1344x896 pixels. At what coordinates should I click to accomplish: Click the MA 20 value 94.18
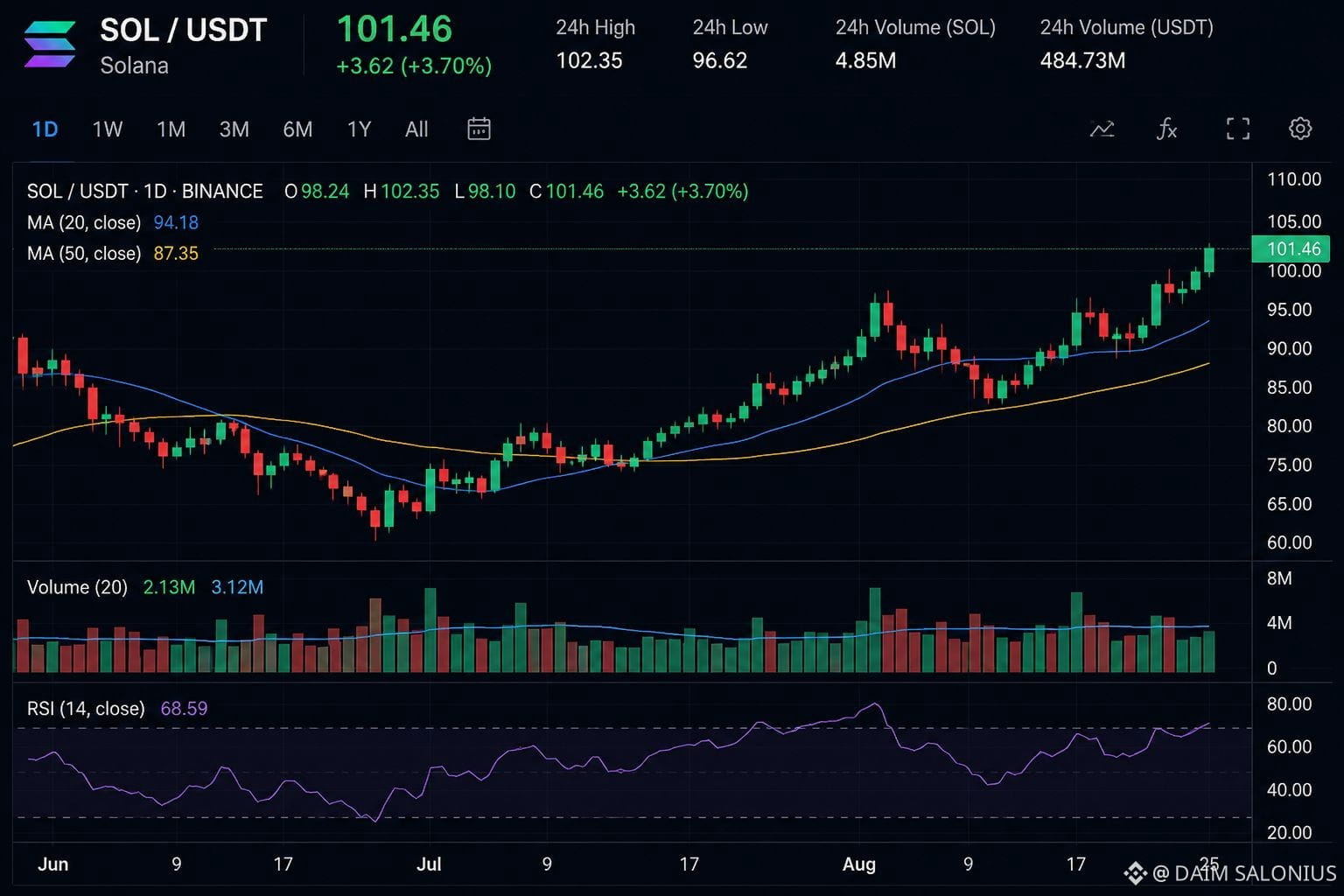(176, 222)
